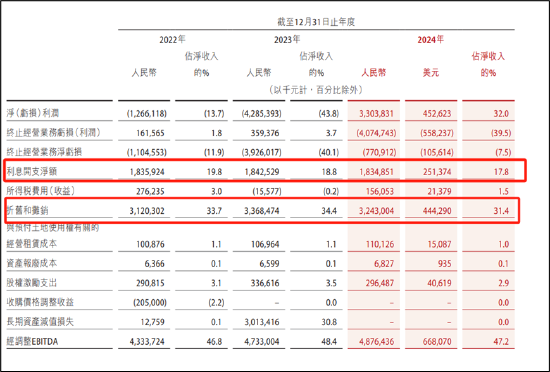The height and width of the screenshot is (372, 550).
Task: Select the value 6,827
Action: 384,264
